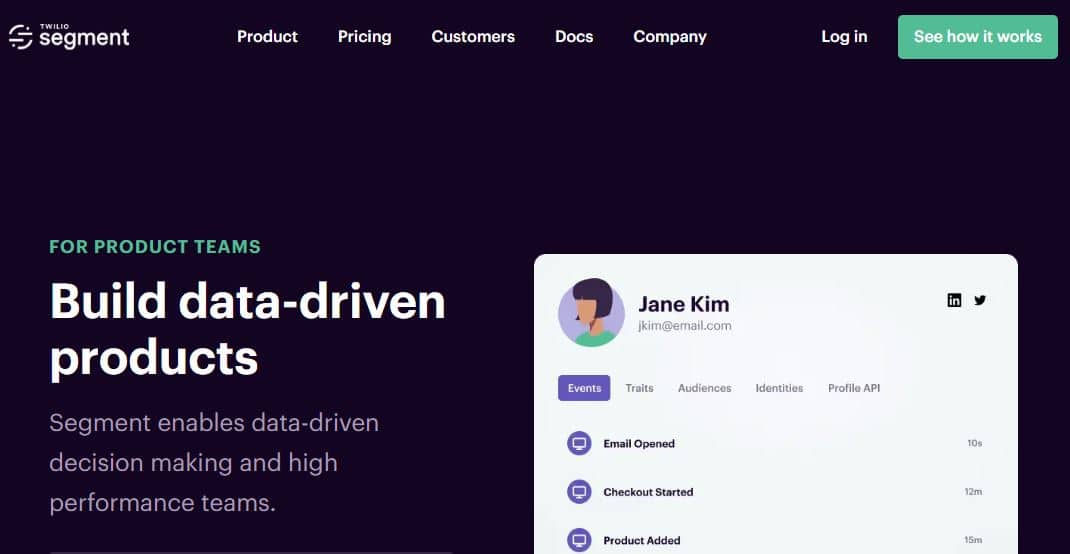Click the FOR PRODUCT TEAMS label
Image resolution: width=1070 pixels, height=554 pixels.
pos(155,247)
